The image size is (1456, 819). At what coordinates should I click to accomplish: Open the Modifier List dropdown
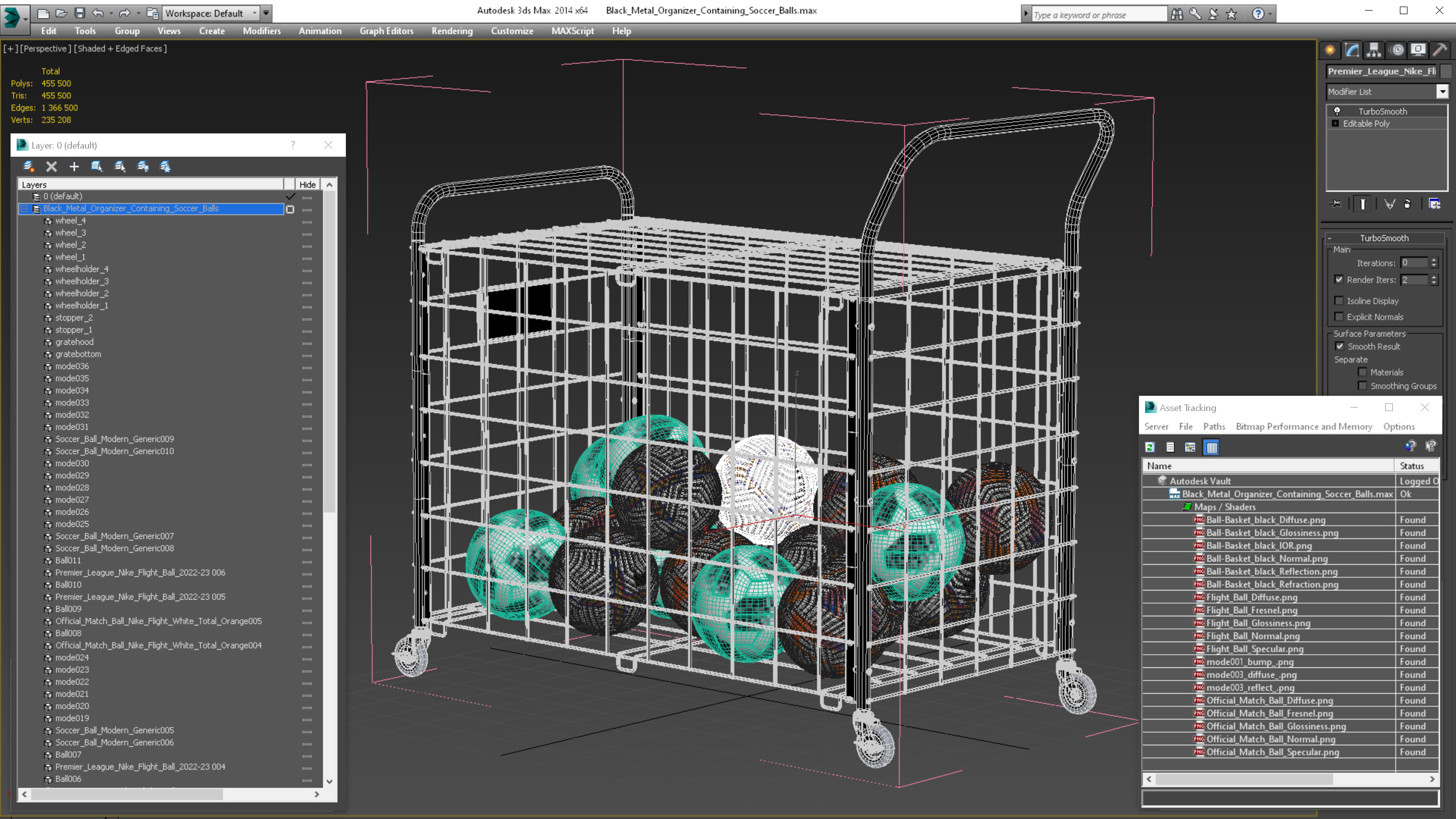(1443, 92)
